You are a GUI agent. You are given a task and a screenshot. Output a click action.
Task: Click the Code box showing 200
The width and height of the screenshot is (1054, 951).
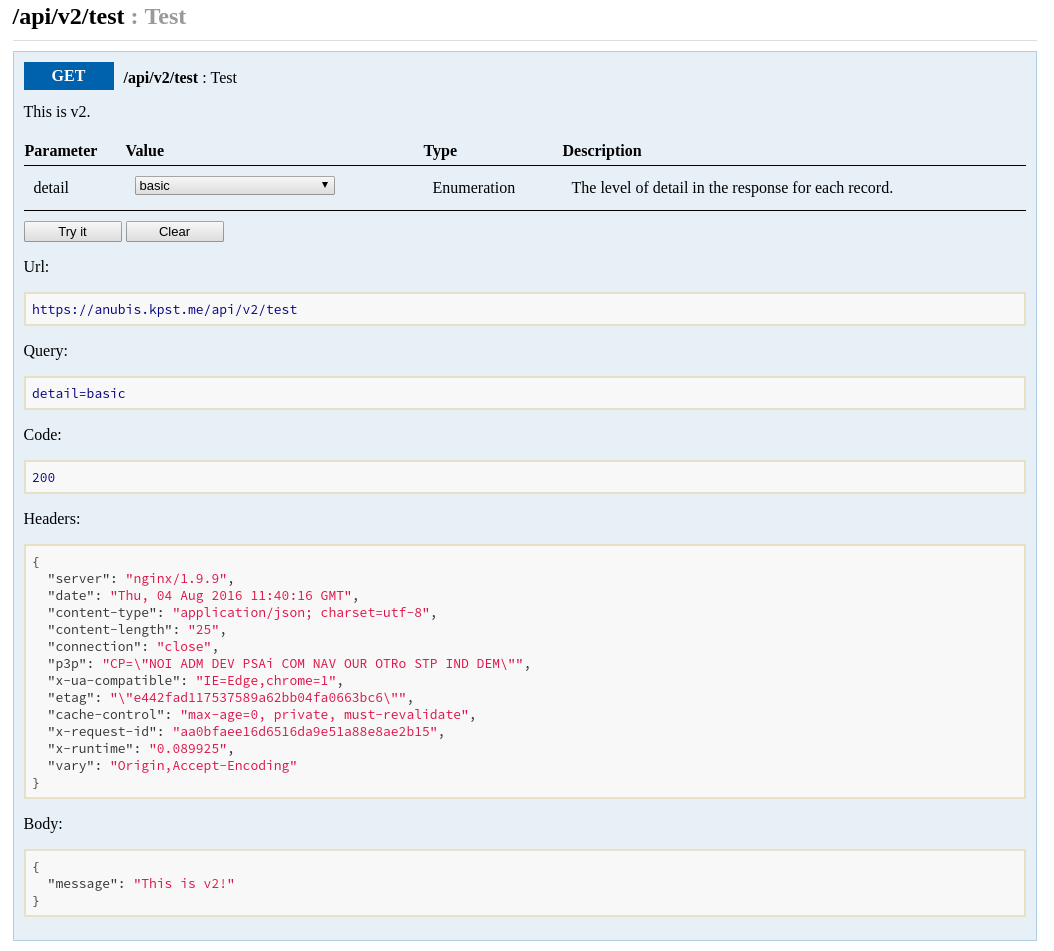coord(525,477)
